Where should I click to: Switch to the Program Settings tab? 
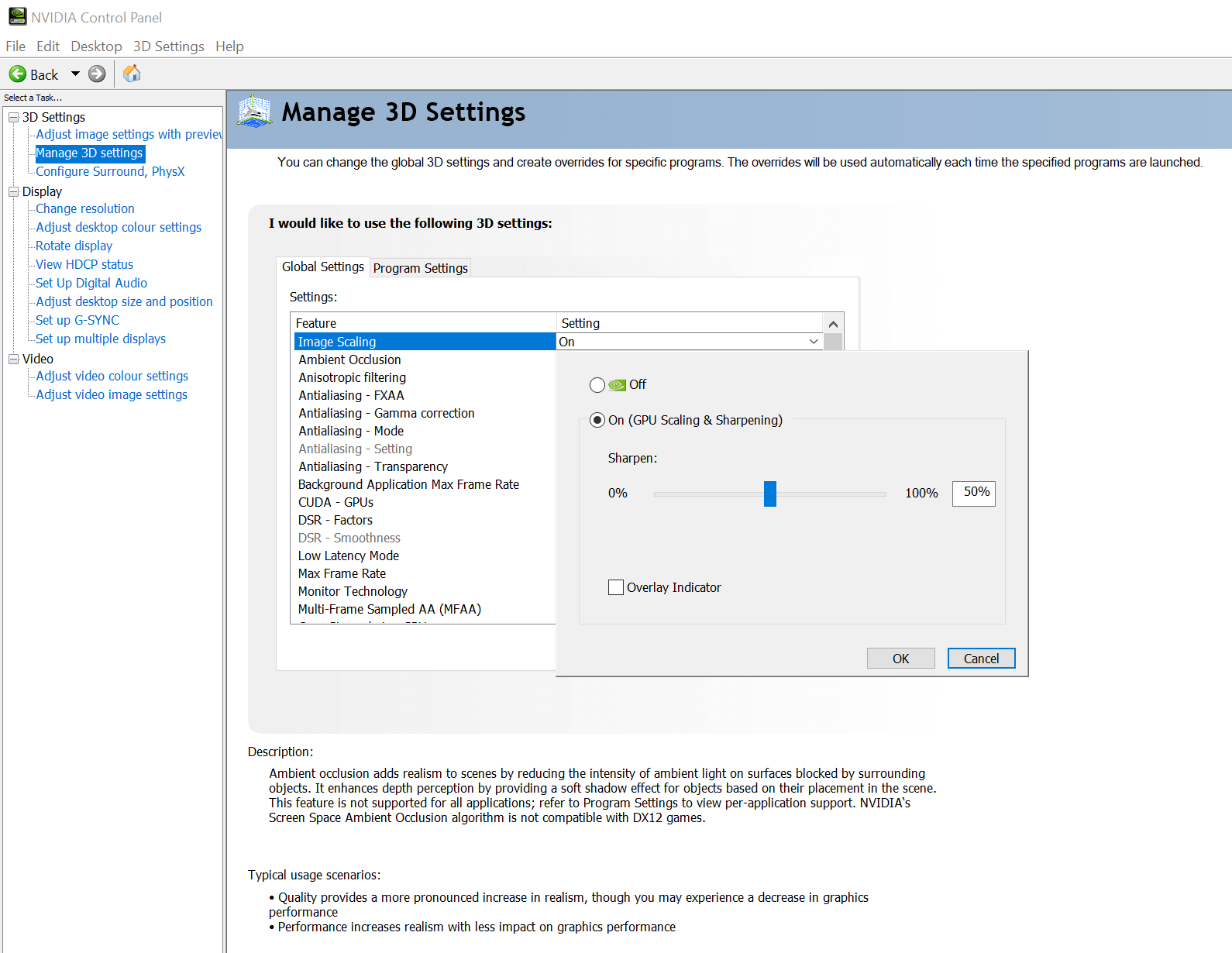pyautogui.click(x=420, y=268)
